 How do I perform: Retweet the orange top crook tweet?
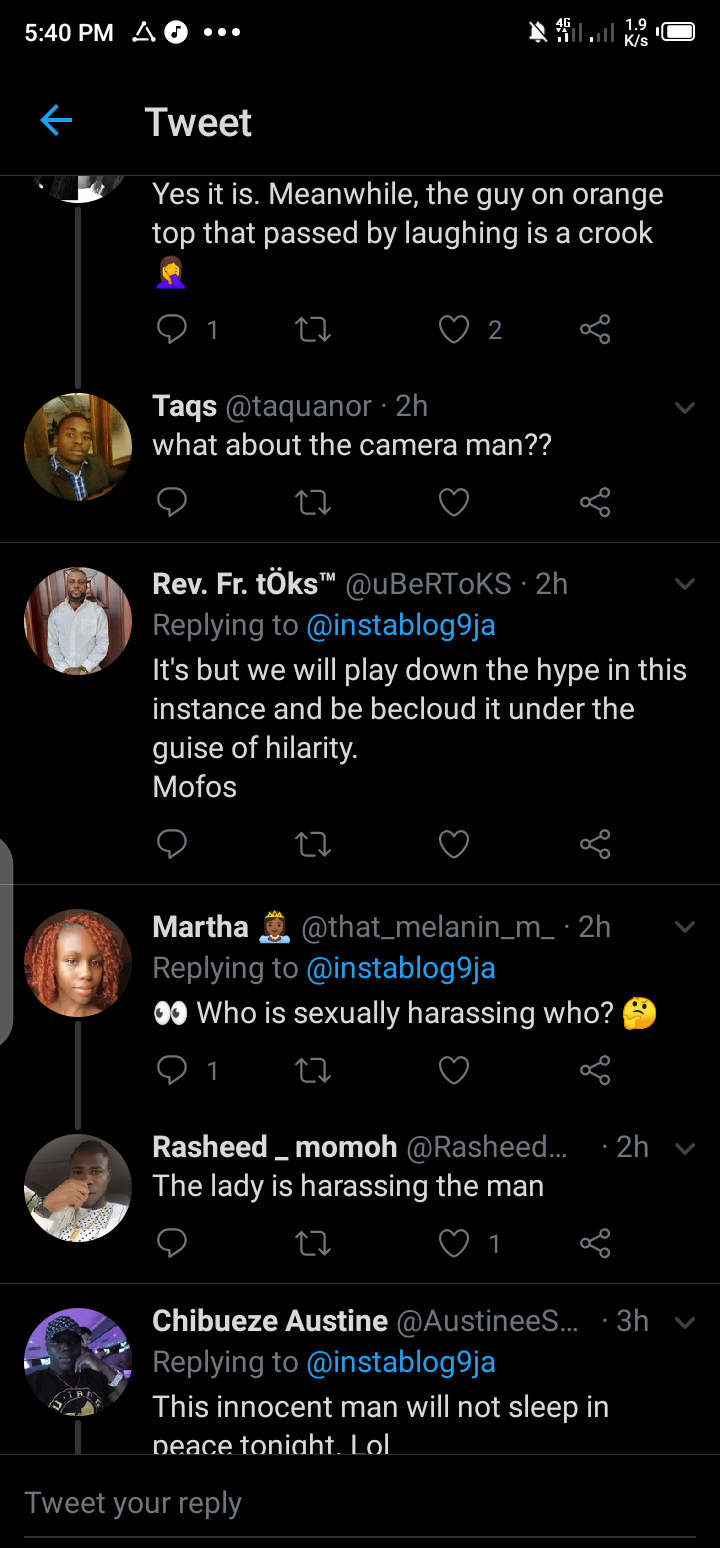click(313, 330)
